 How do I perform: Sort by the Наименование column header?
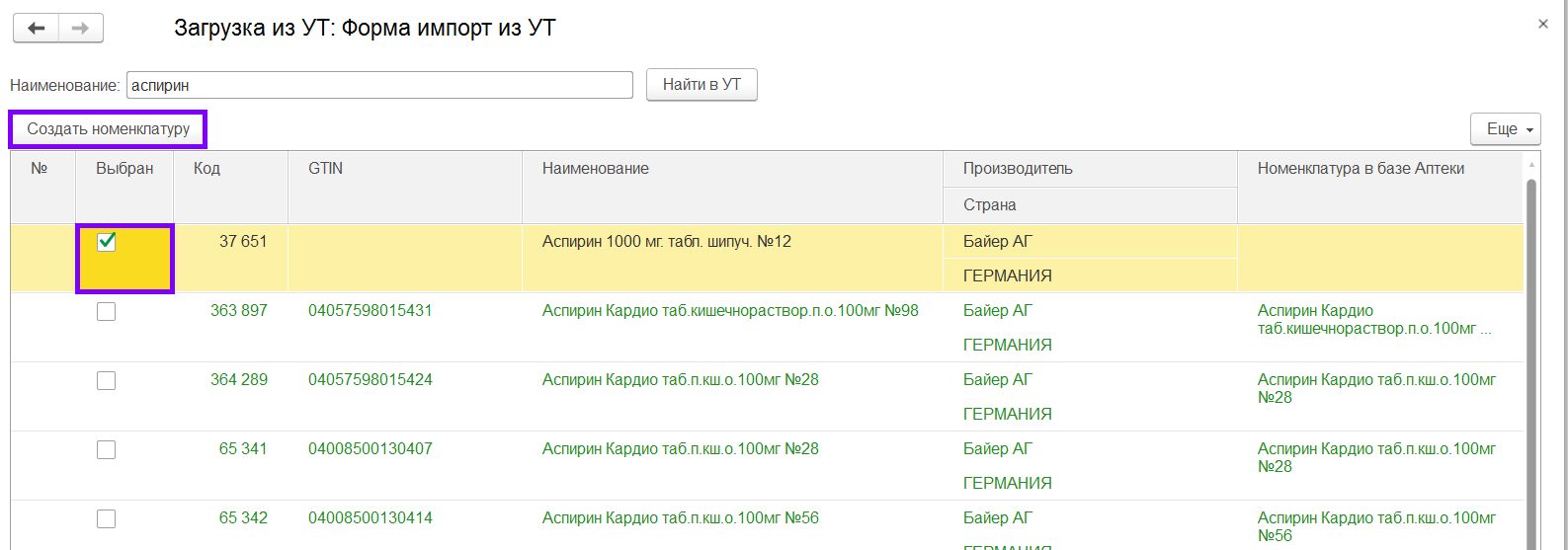click(596, 169)
